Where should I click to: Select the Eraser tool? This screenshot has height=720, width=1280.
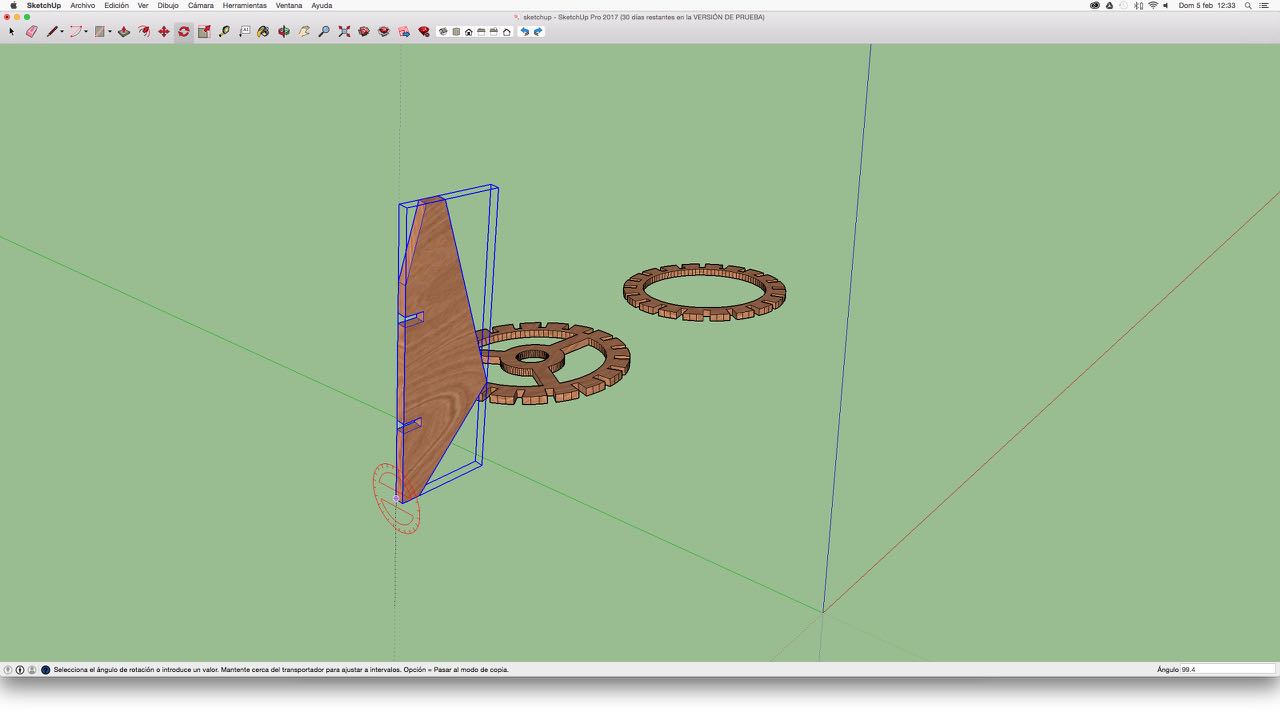pos(31,32)
